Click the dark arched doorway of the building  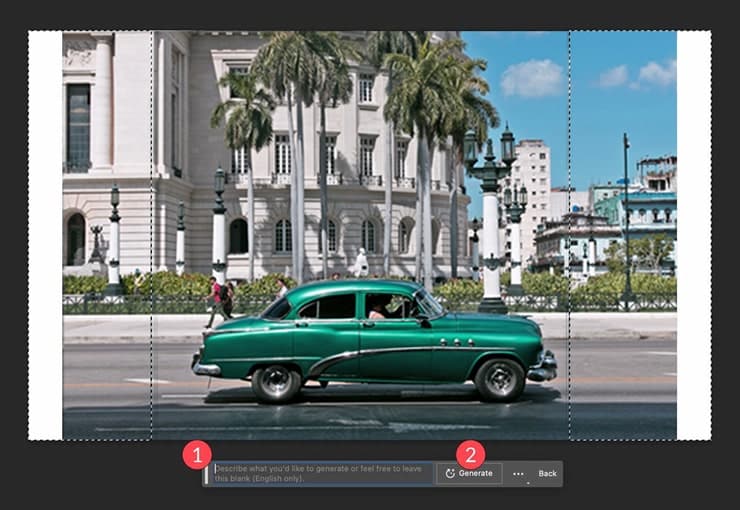tap(76, 240)
